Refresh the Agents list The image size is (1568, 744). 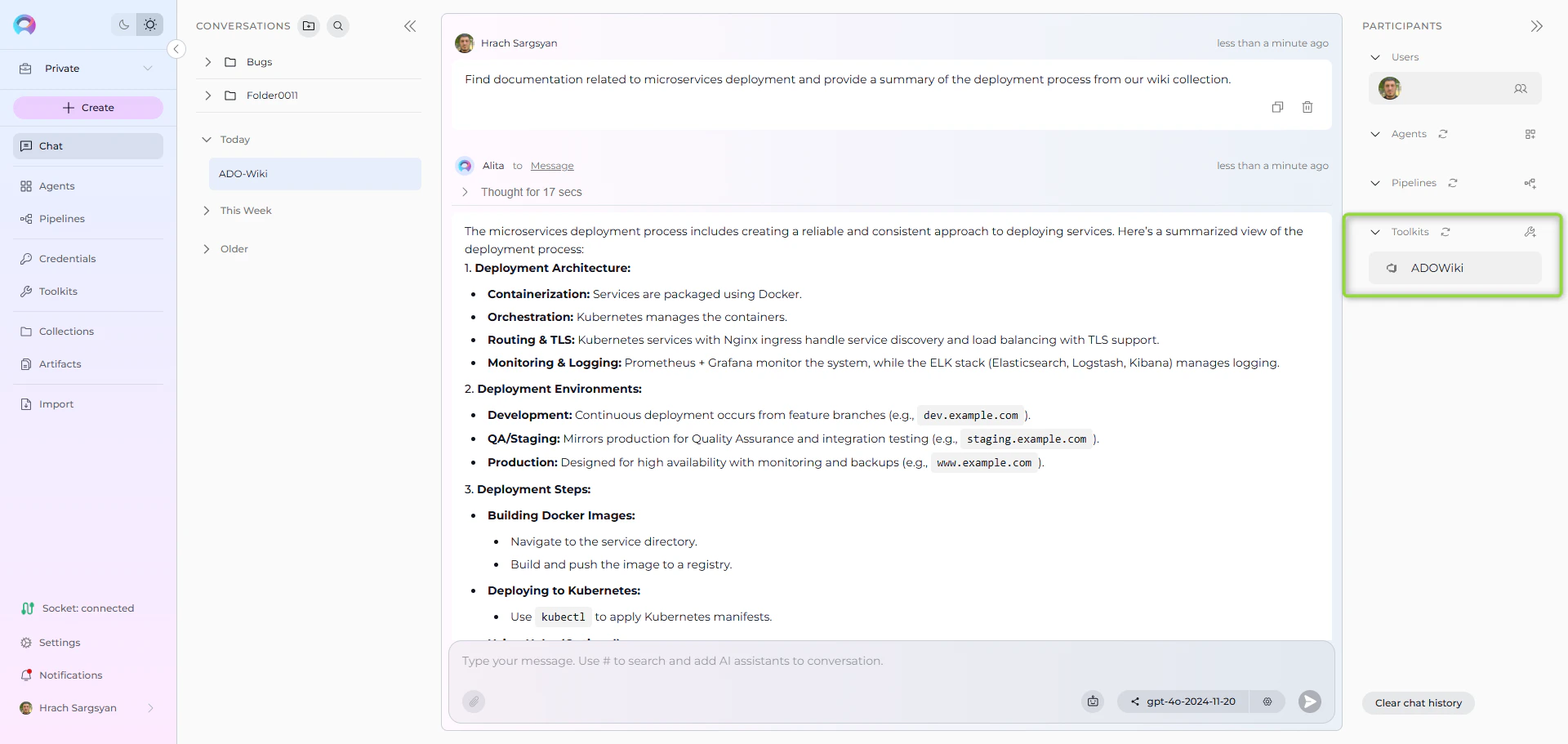1443,134
